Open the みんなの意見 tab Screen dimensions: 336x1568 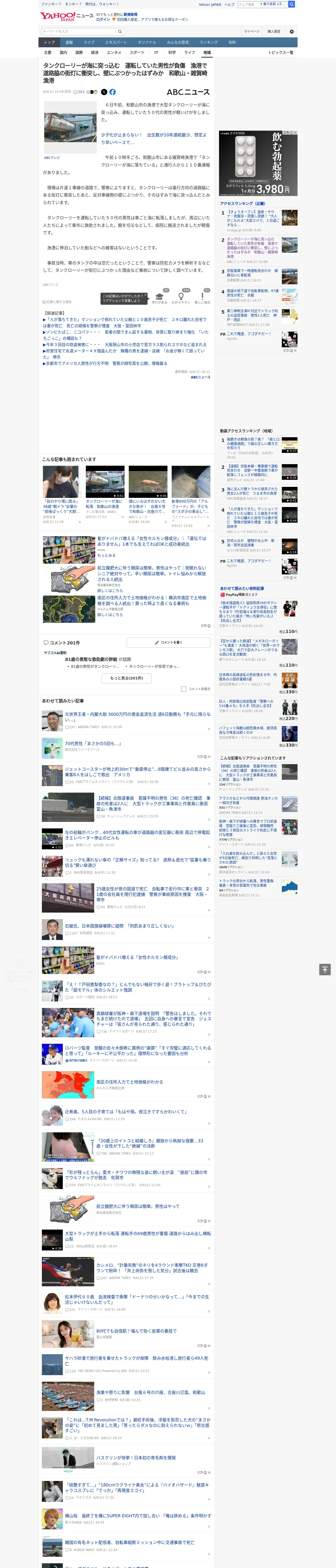178,43
